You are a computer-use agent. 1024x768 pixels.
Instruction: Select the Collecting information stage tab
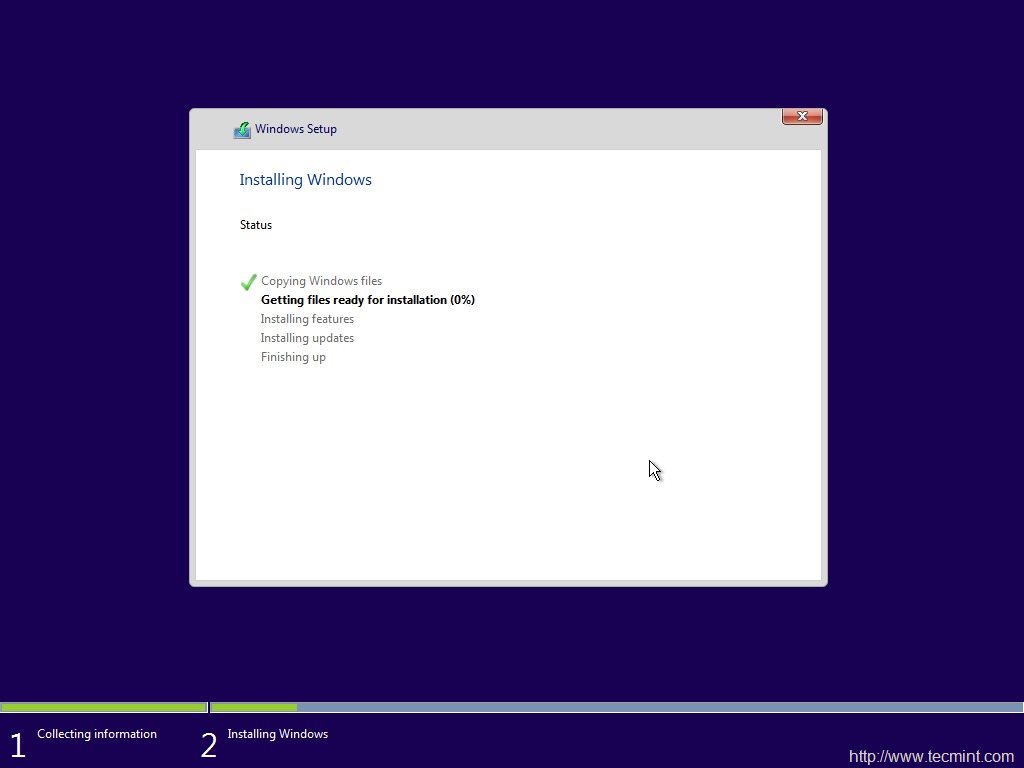96,734
